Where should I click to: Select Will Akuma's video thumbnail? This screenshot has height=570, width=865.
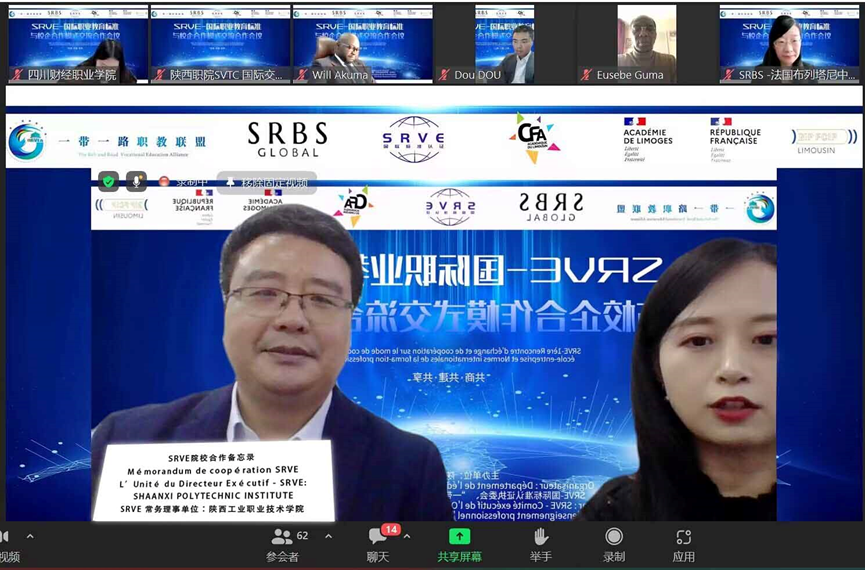tap(362, 44)
